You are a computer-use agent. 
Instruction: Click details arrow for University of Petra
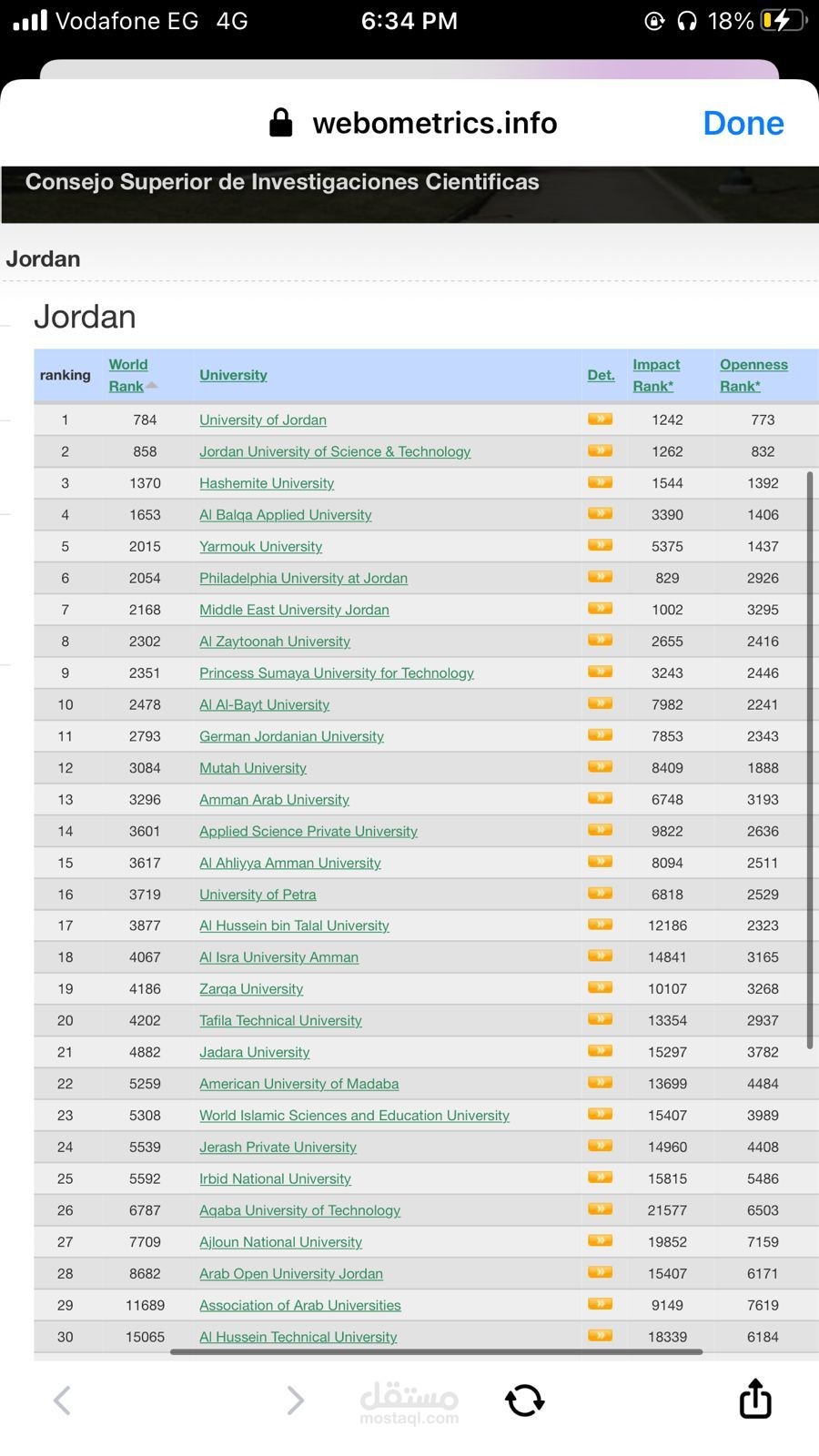(x=600, y=893)
